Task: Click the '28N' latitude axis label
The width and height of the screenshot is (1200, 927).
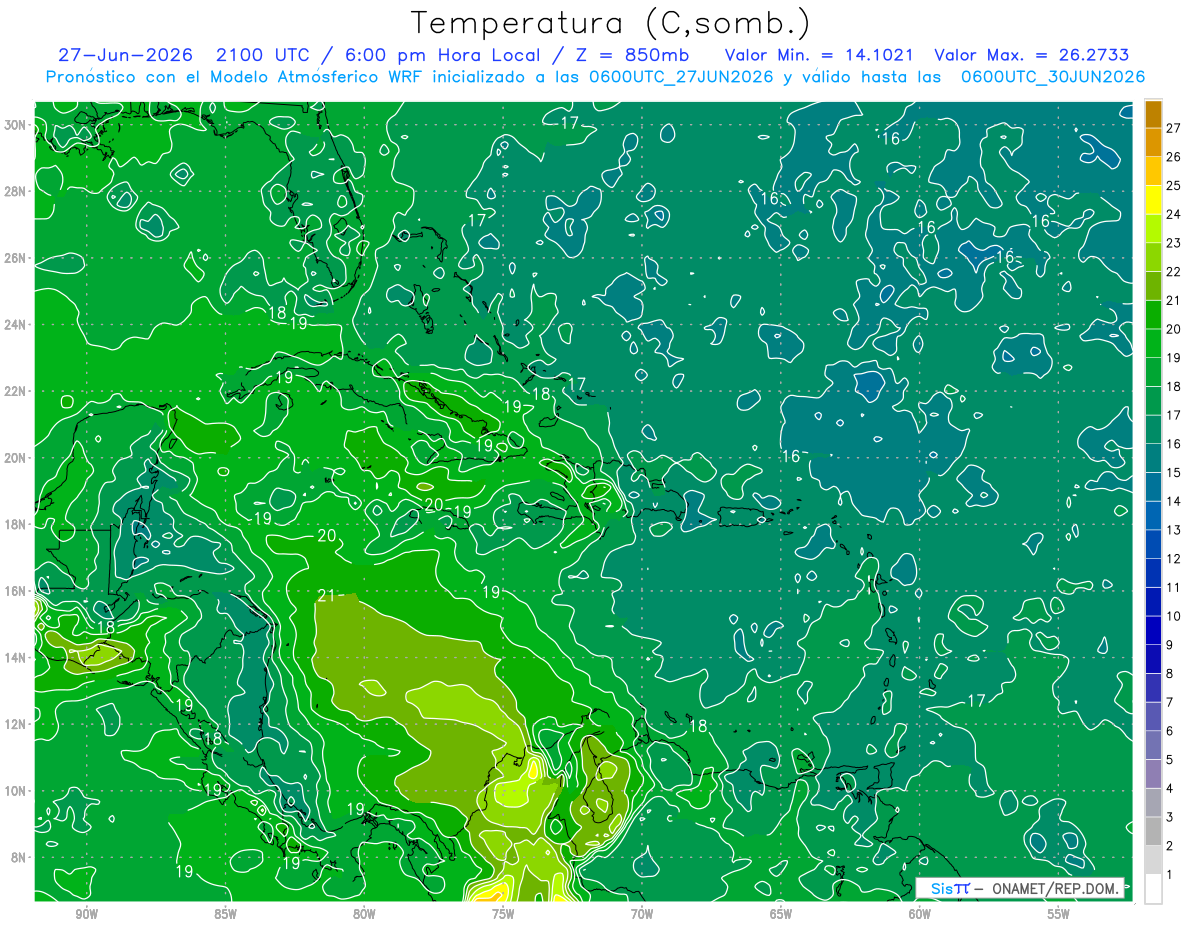Action: [x=15, y=191]
